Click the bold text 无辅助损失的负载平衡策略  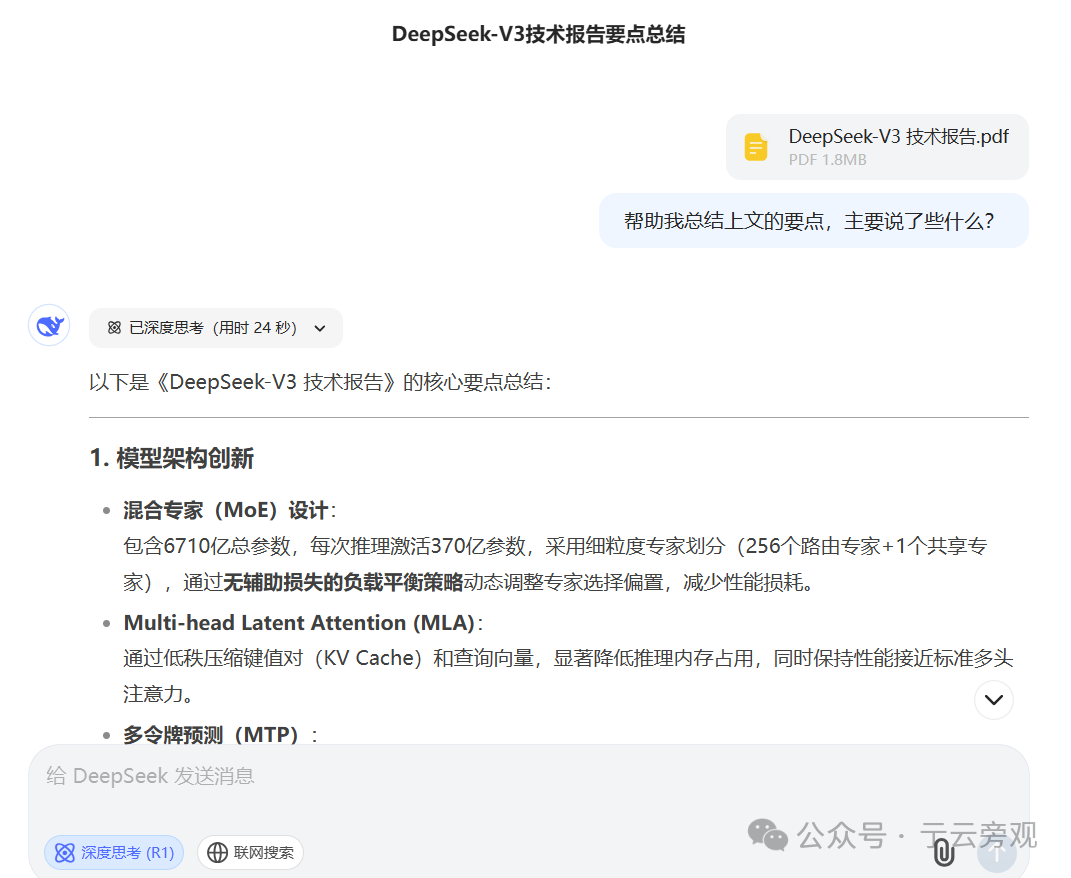(x=343, y=582)
